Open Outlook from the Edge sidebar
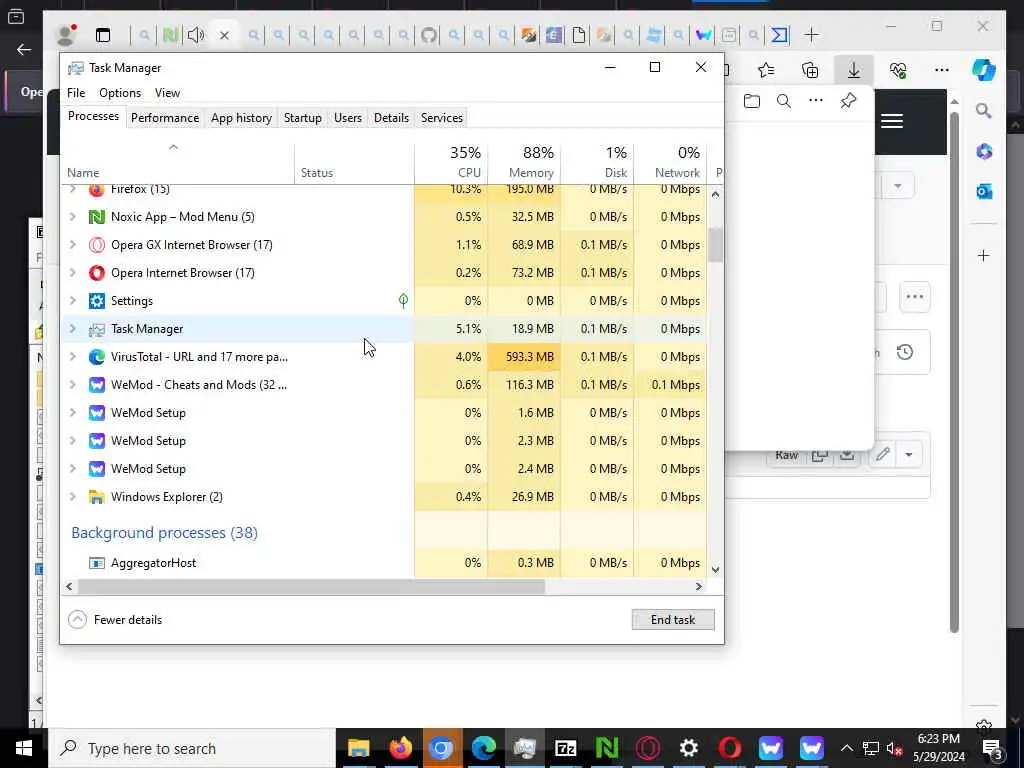This screenshot has height=768, width=1024. 984,191
